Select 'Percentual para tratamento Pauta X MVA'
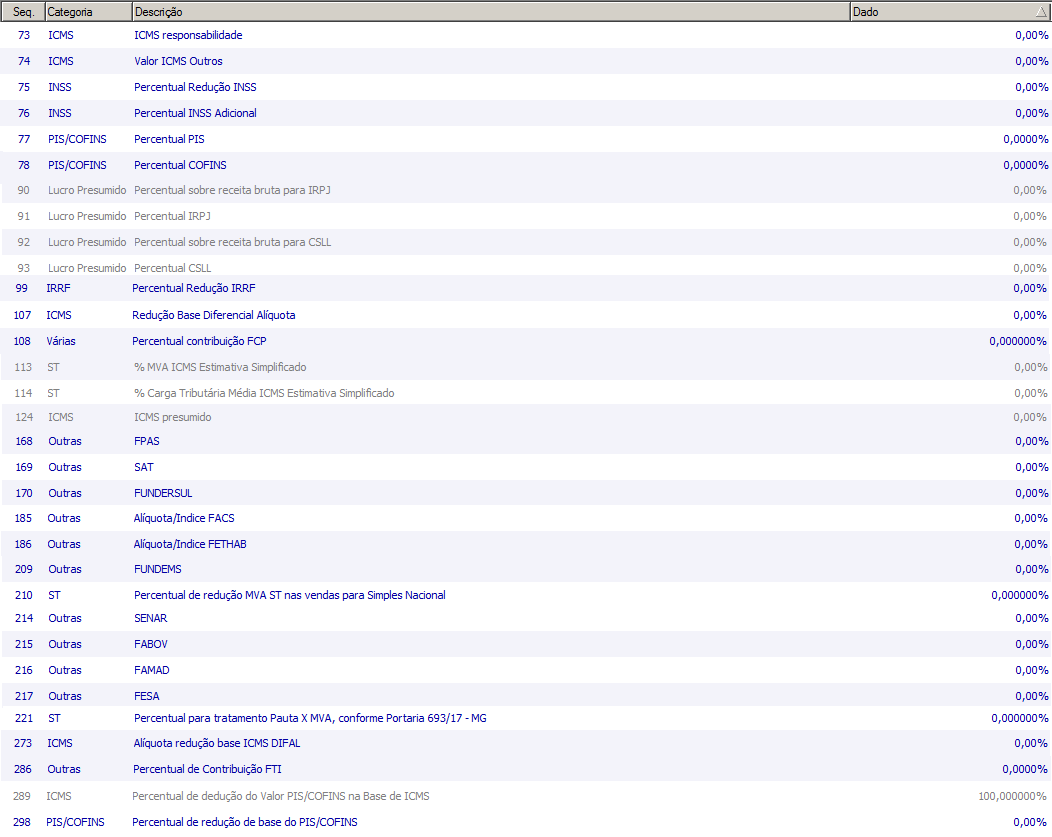 tap(526, 718)
